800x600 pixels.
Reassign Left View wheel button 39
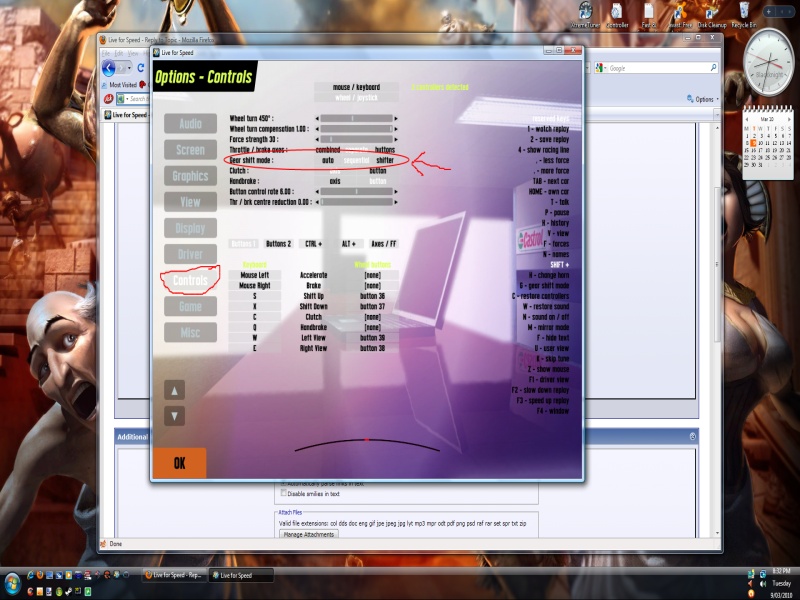[372, 338]
